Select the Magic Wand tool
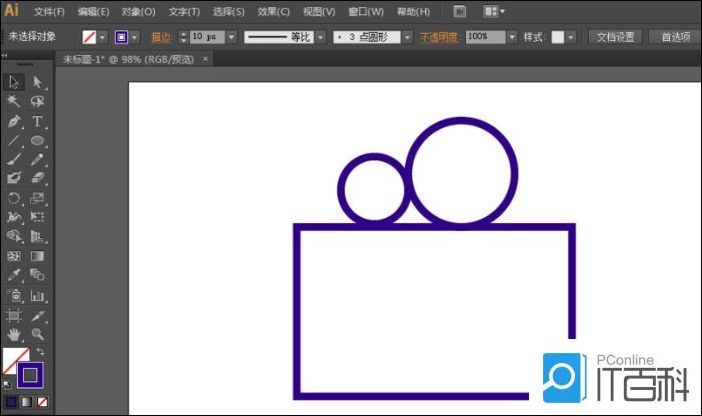 pyautogui.click(x=14, y=101)
